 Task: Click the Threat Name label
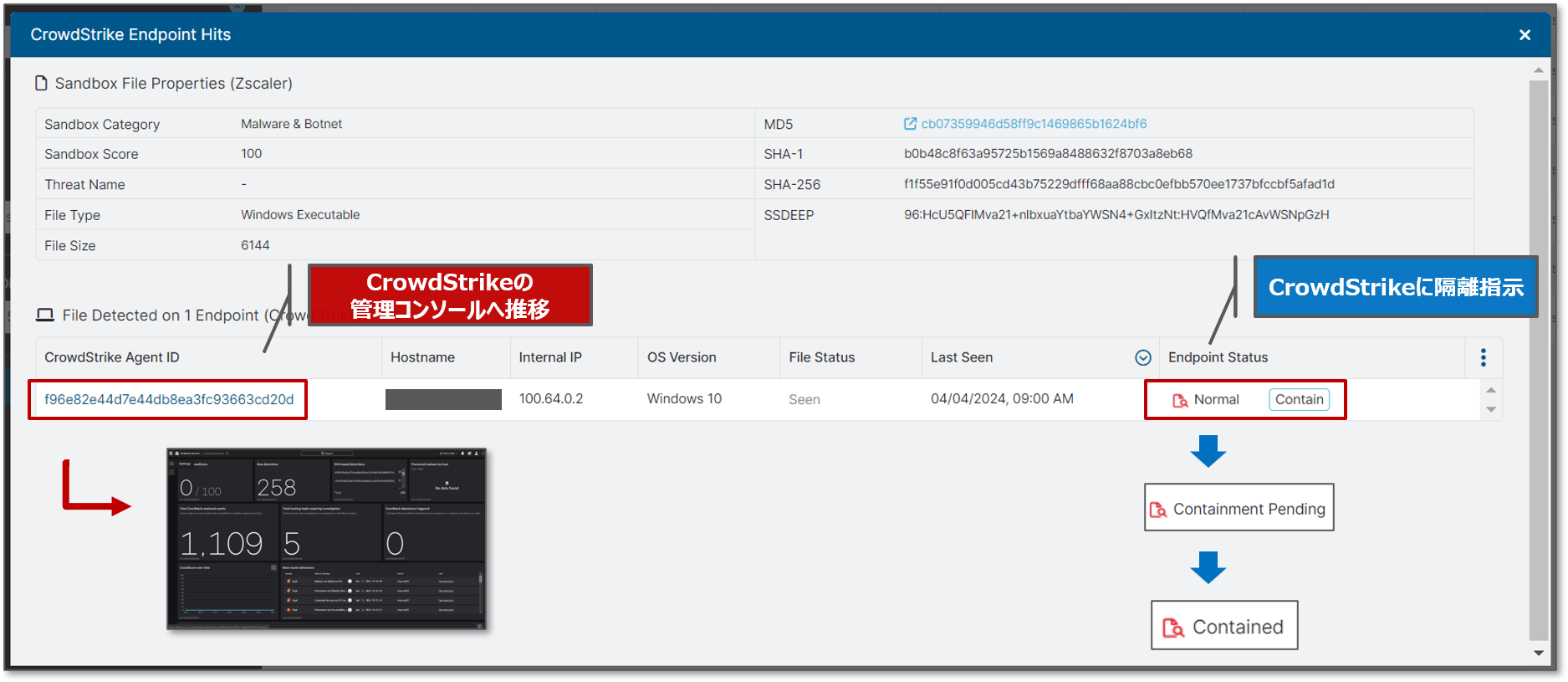(x=84, y=185)
